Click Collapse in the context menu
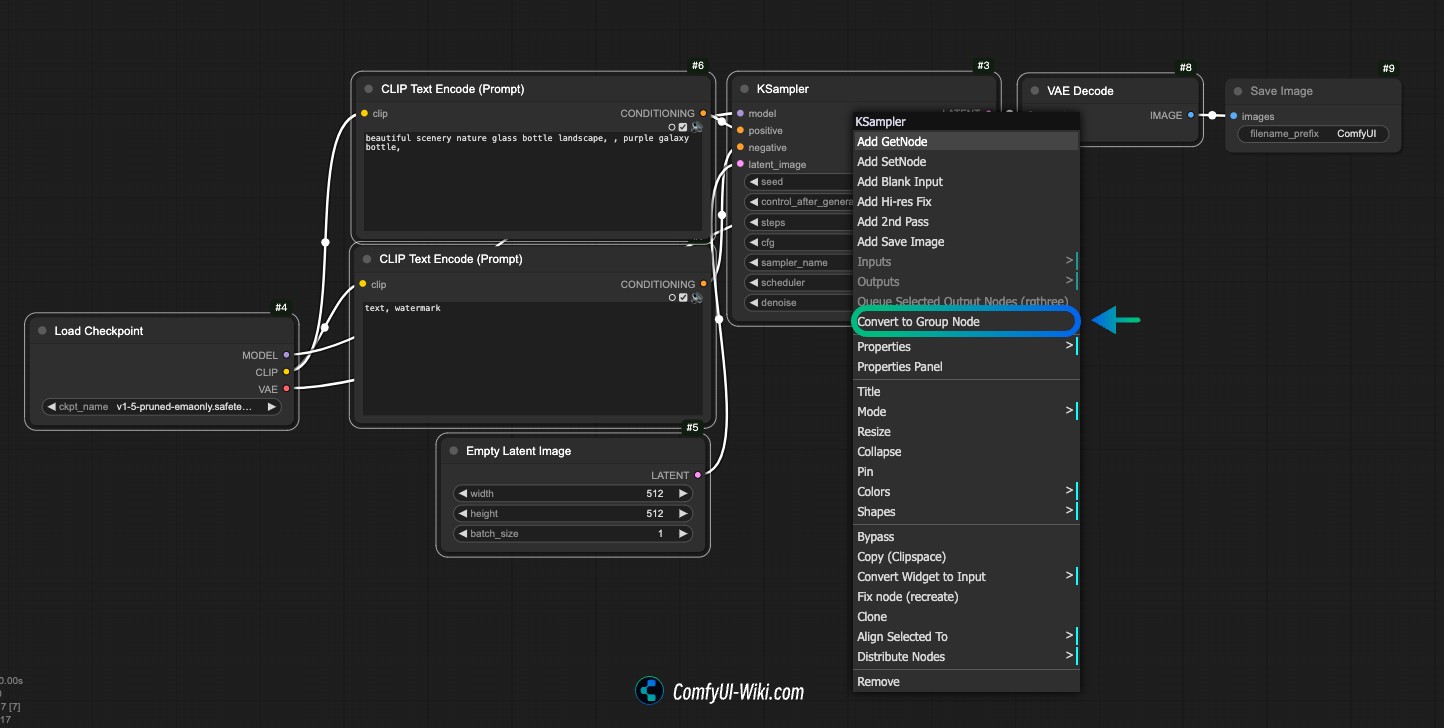Screen dimensions: 1444x728 click(966, 452)
